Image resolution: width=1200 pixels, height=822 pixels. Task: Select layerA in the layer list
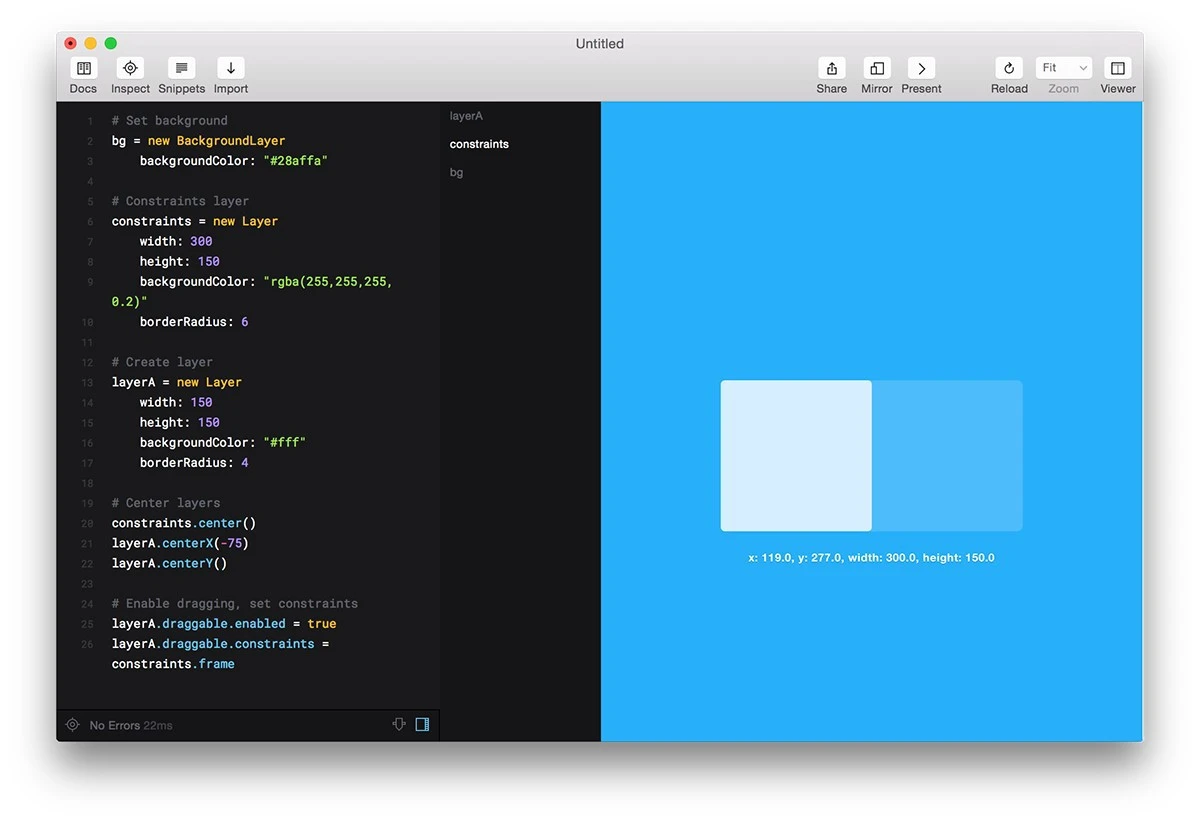pos(466,116)
